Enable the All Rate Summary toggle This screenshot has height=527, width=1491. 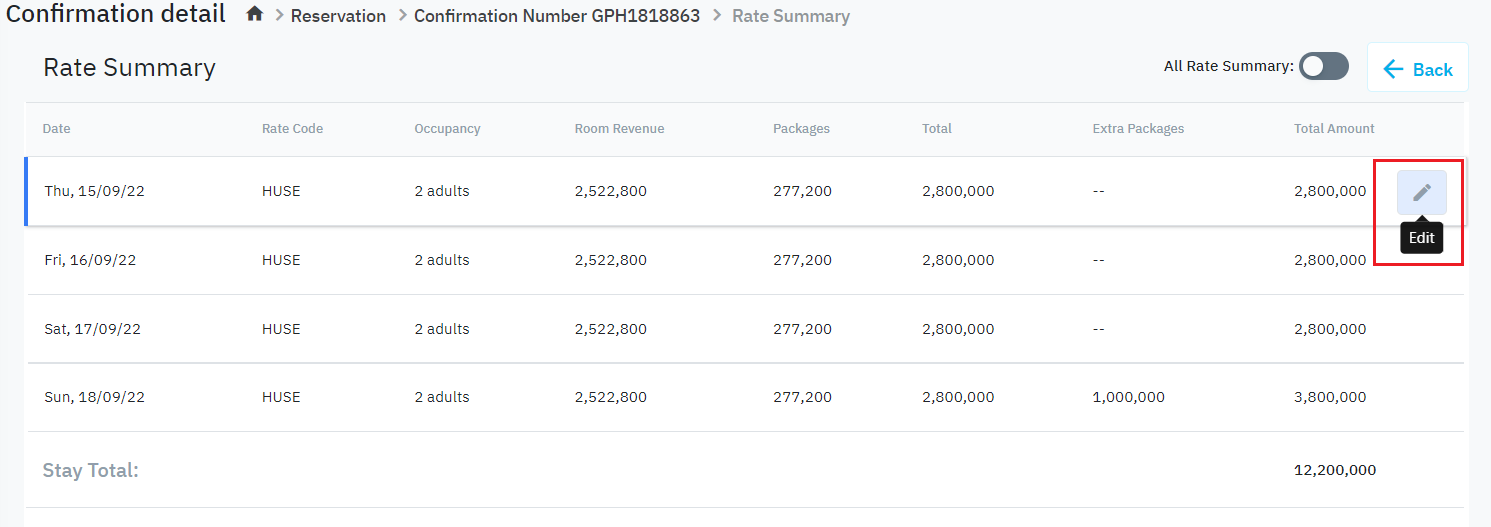pyautogui.click(x=1323, y=67)
